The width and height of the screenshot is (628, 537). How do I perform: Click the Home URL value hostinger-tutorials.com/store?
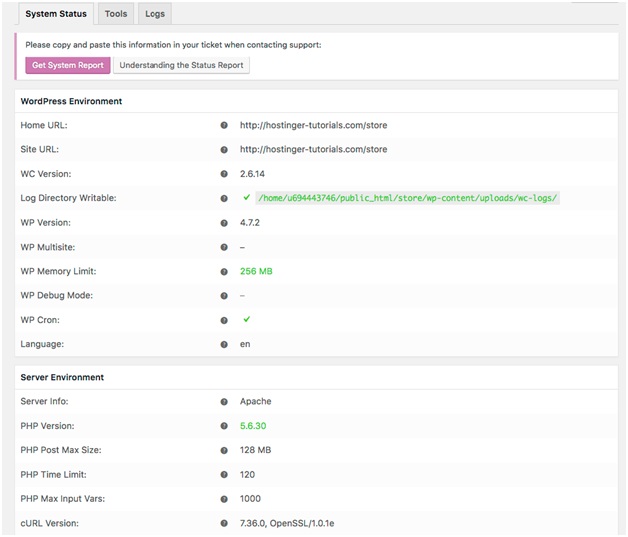(314, 125)
